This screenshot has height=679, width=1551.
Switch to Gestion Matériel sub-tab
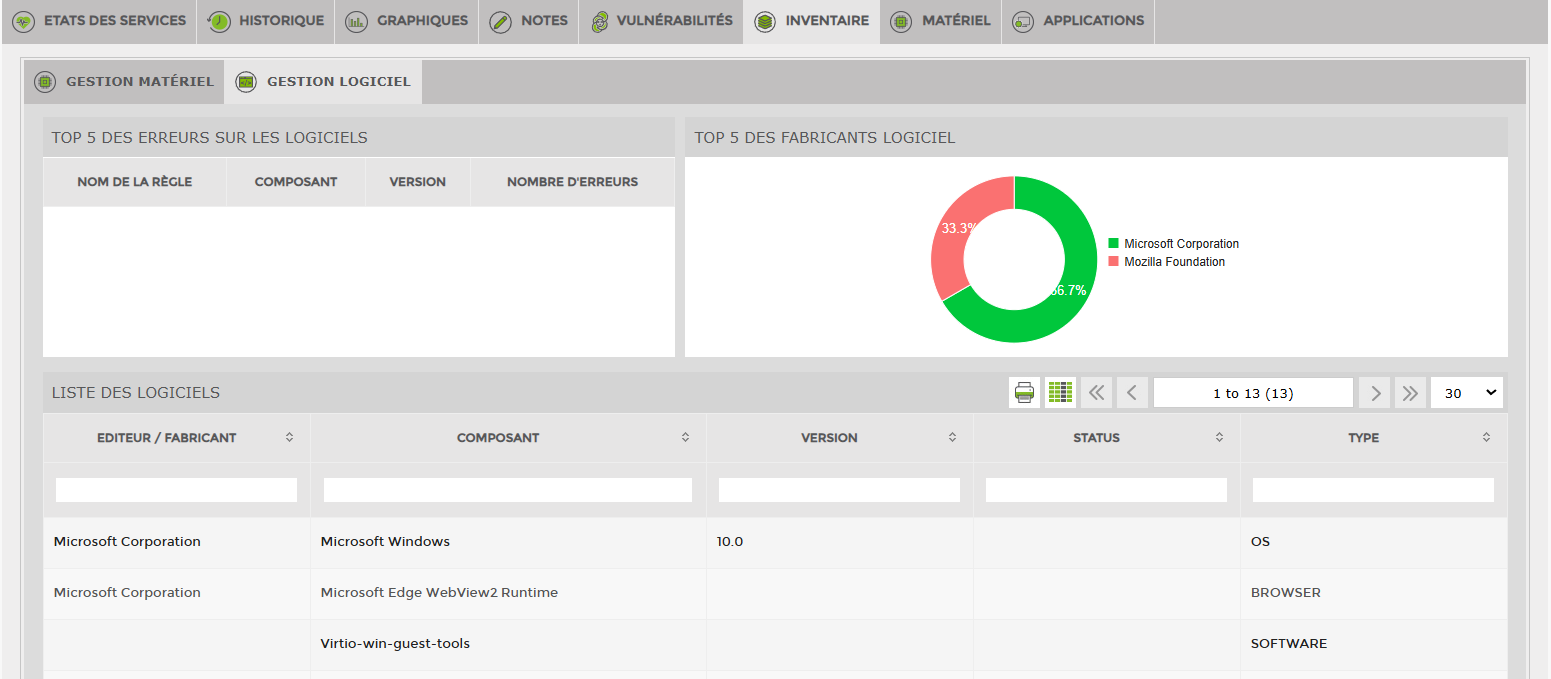tap(124, 82)
